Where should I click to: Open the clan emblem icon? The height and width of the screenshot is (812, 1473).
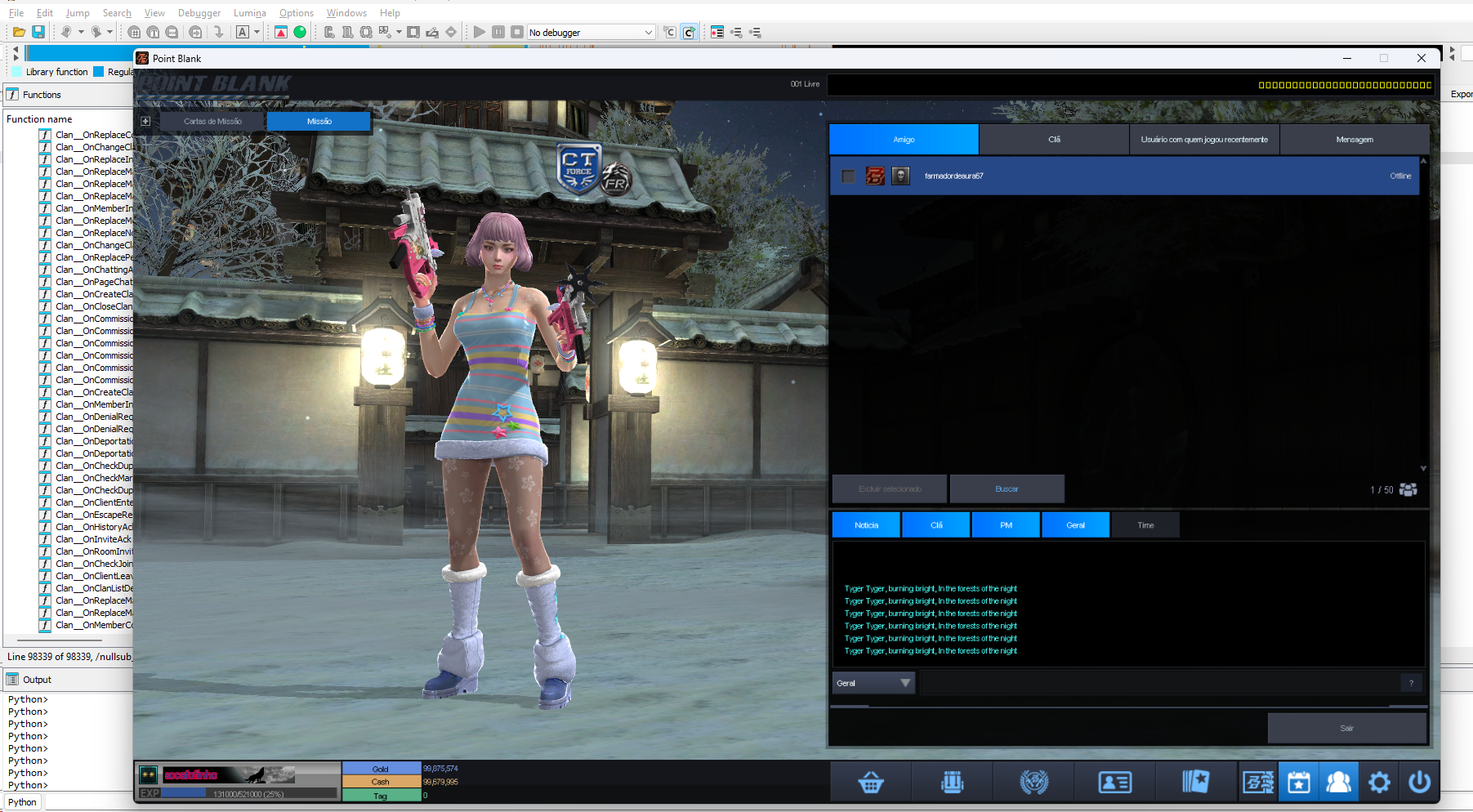pyautogui.click(x=1033, y=783)
